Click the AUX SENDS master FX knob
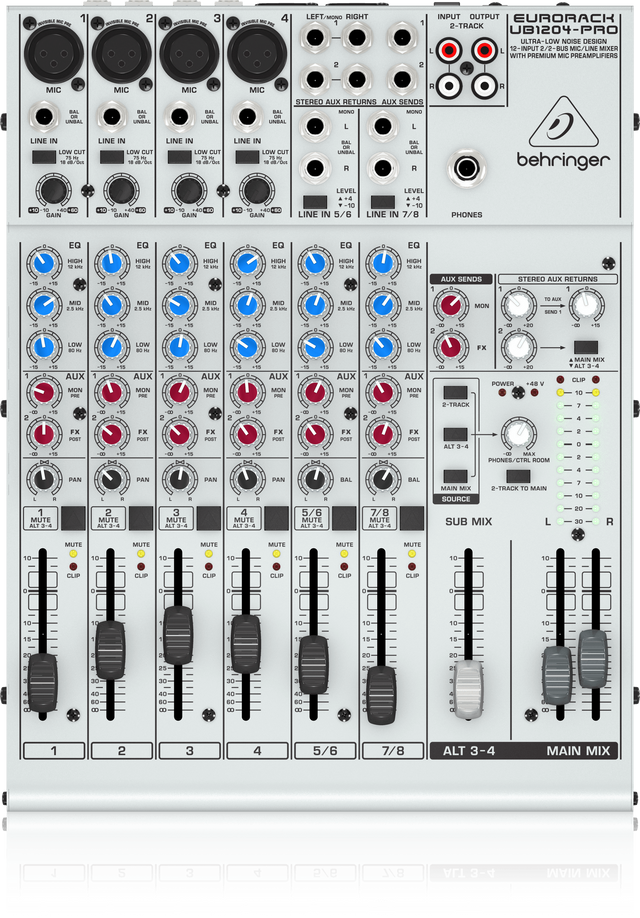The height and width of the screenshot is (918, 640). click(x=451, y=348)
